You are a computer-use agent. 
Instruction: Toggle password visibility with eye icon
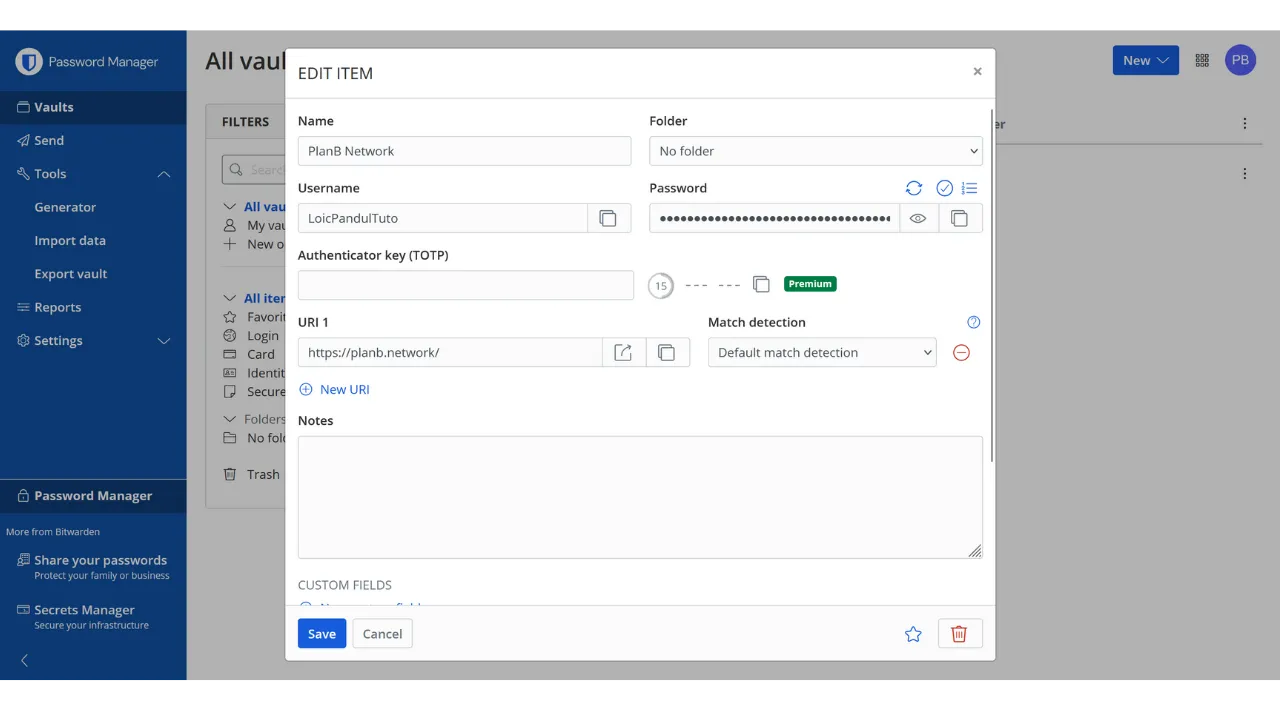click(918, 218)
